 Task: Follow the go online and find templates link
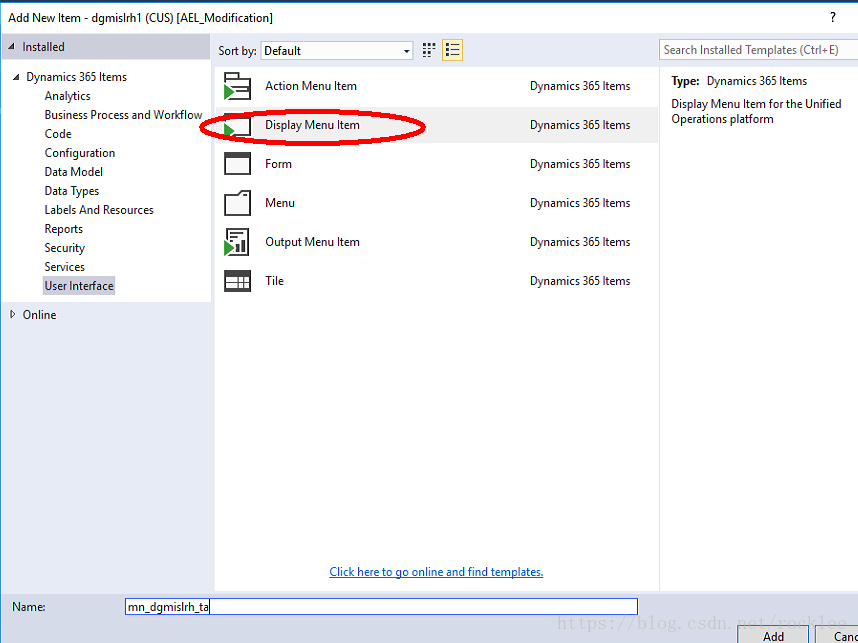click(436, 572)
